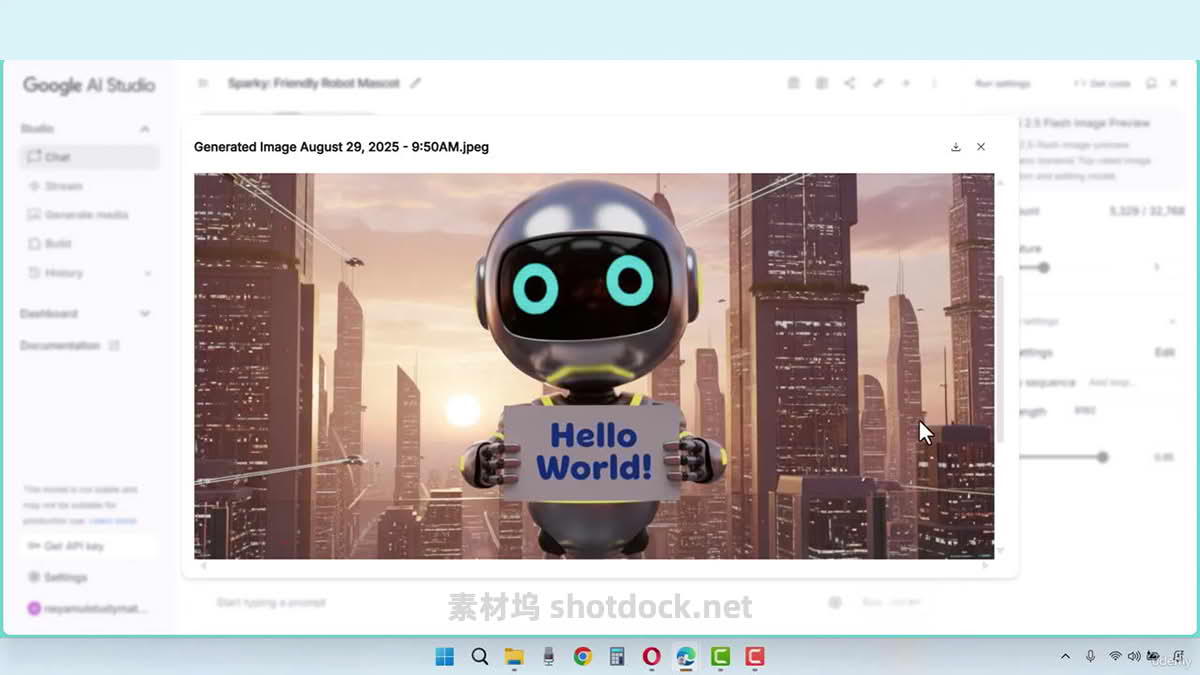Close the generated image preview

pos(981,147)
